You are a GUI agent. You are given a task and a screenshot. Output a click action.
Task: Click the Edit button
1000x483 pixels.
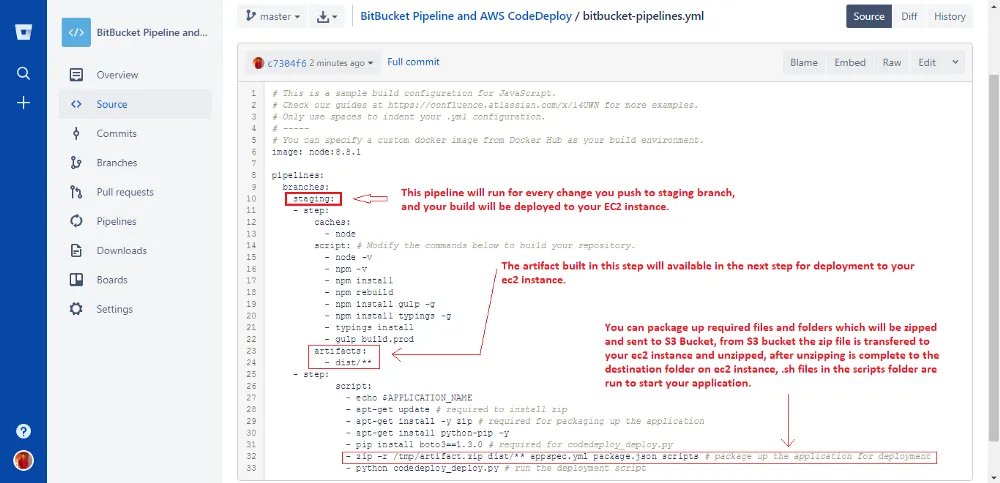coord(927,63)
